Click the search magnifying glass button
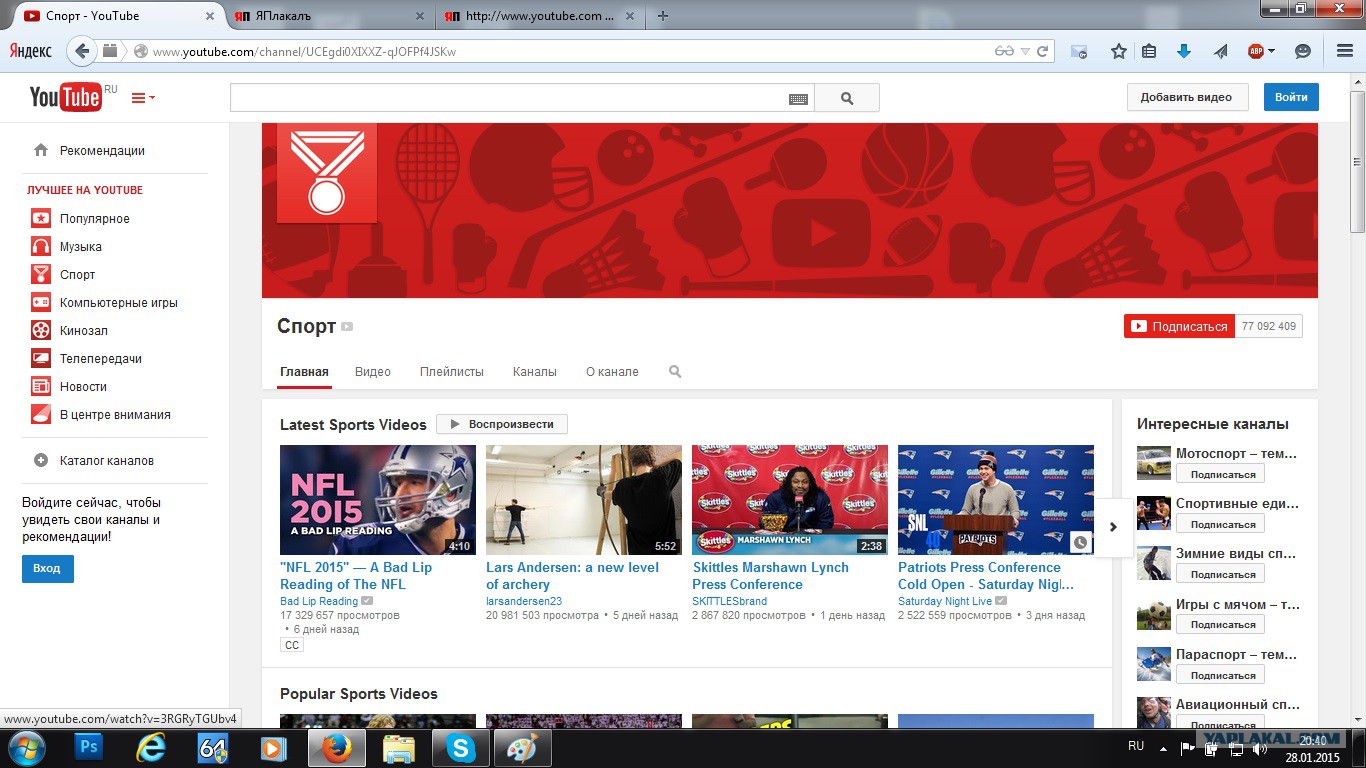Viewport: 1366px width, 768px height. (x=846, y=97)
